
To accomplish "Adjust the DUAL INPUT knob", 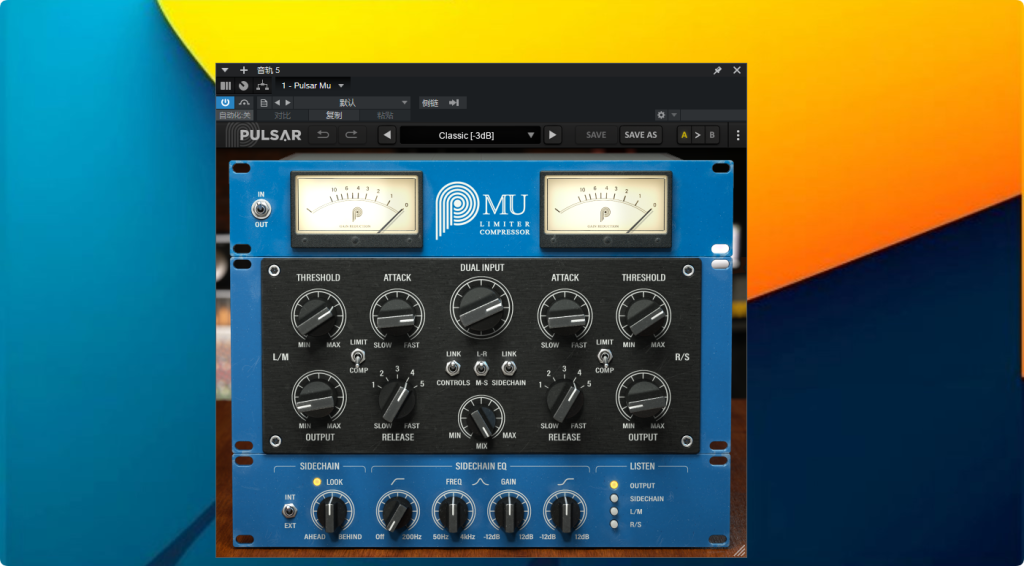I will coord(481,308).
